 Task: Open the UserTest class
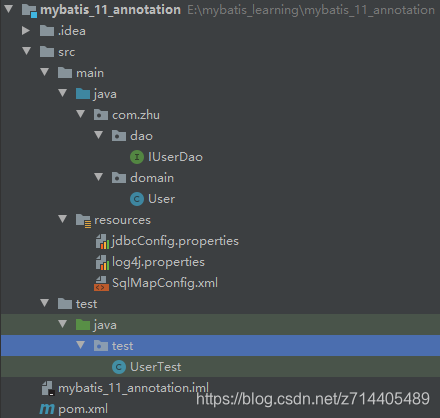pos(156,367)
